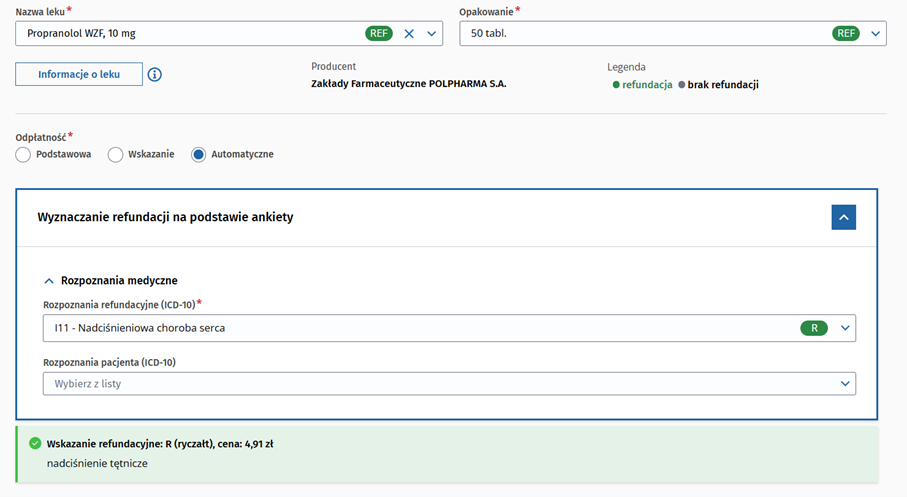Click the Informacje o leku button

click(79, 74)
